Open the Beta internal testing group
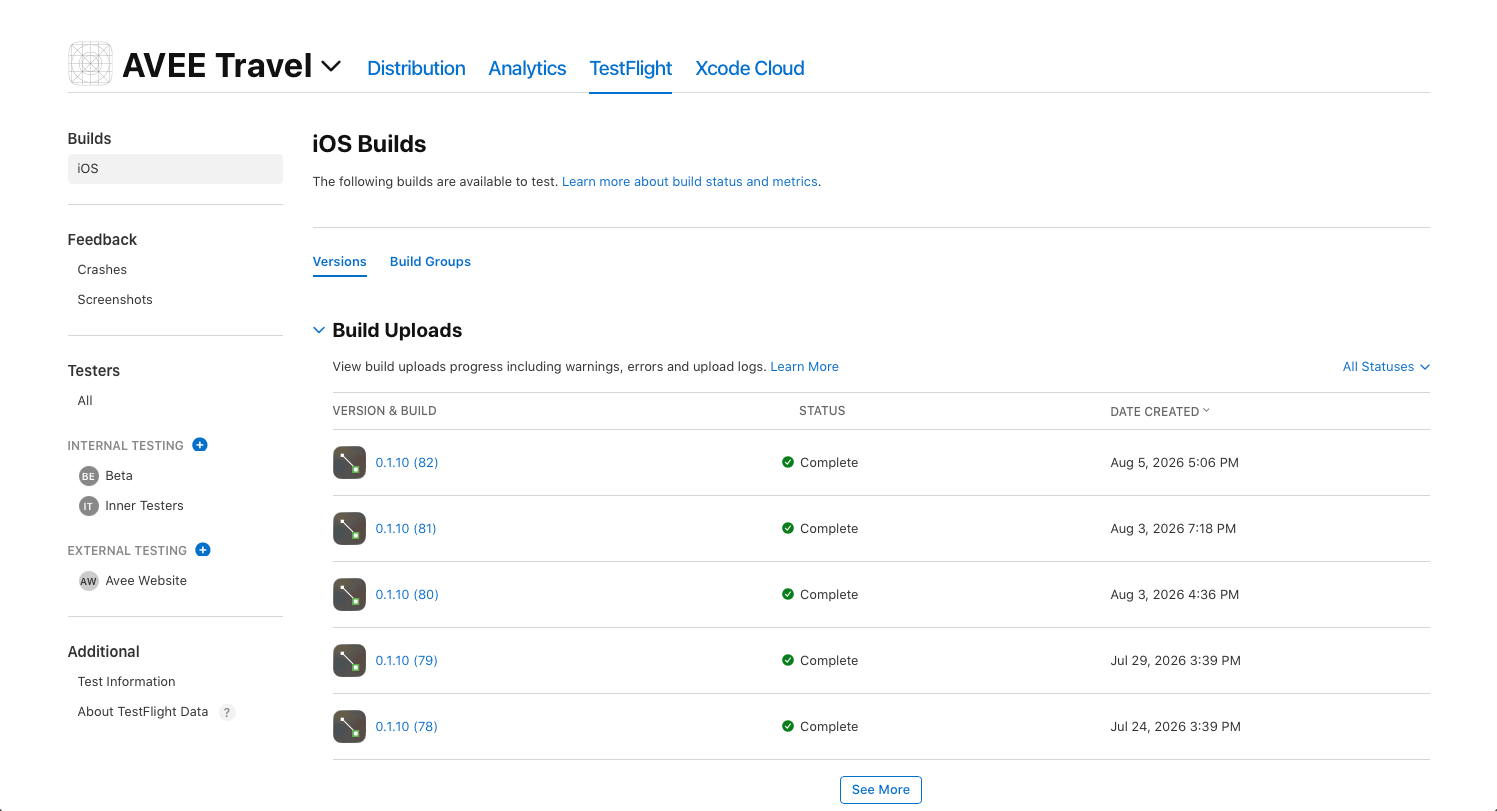The width and height of the screenshot is (1497, 811). coord(119,476)
